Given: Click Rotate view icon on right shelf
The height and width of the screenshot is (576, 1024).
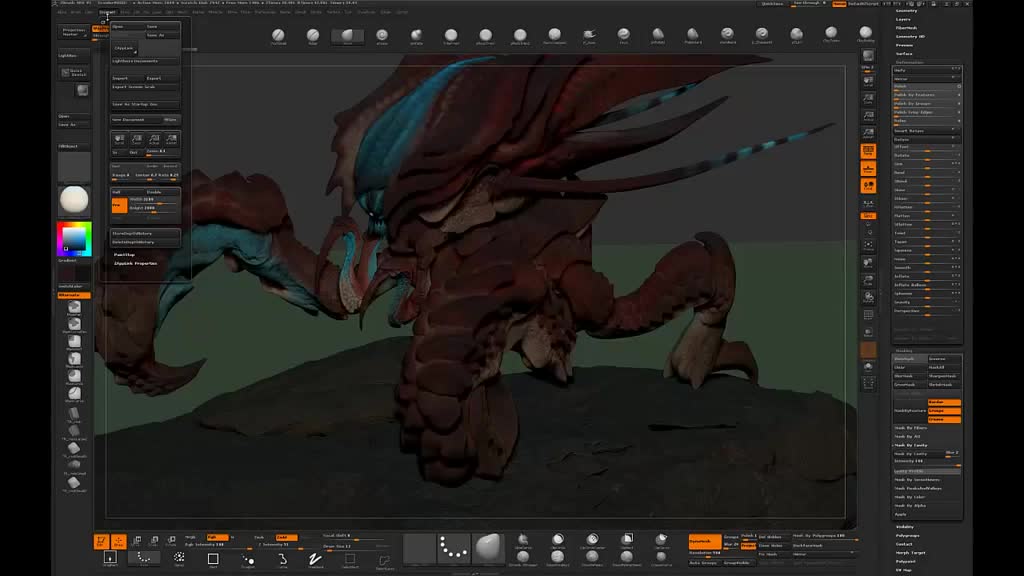Looking at the screenshot, I should point(868,297).
